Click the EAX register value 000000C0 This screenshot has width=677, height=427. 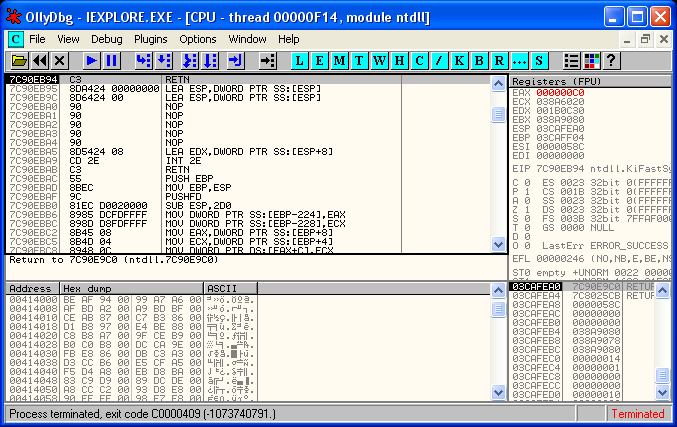pyautogui.click(x=560, y=93)
